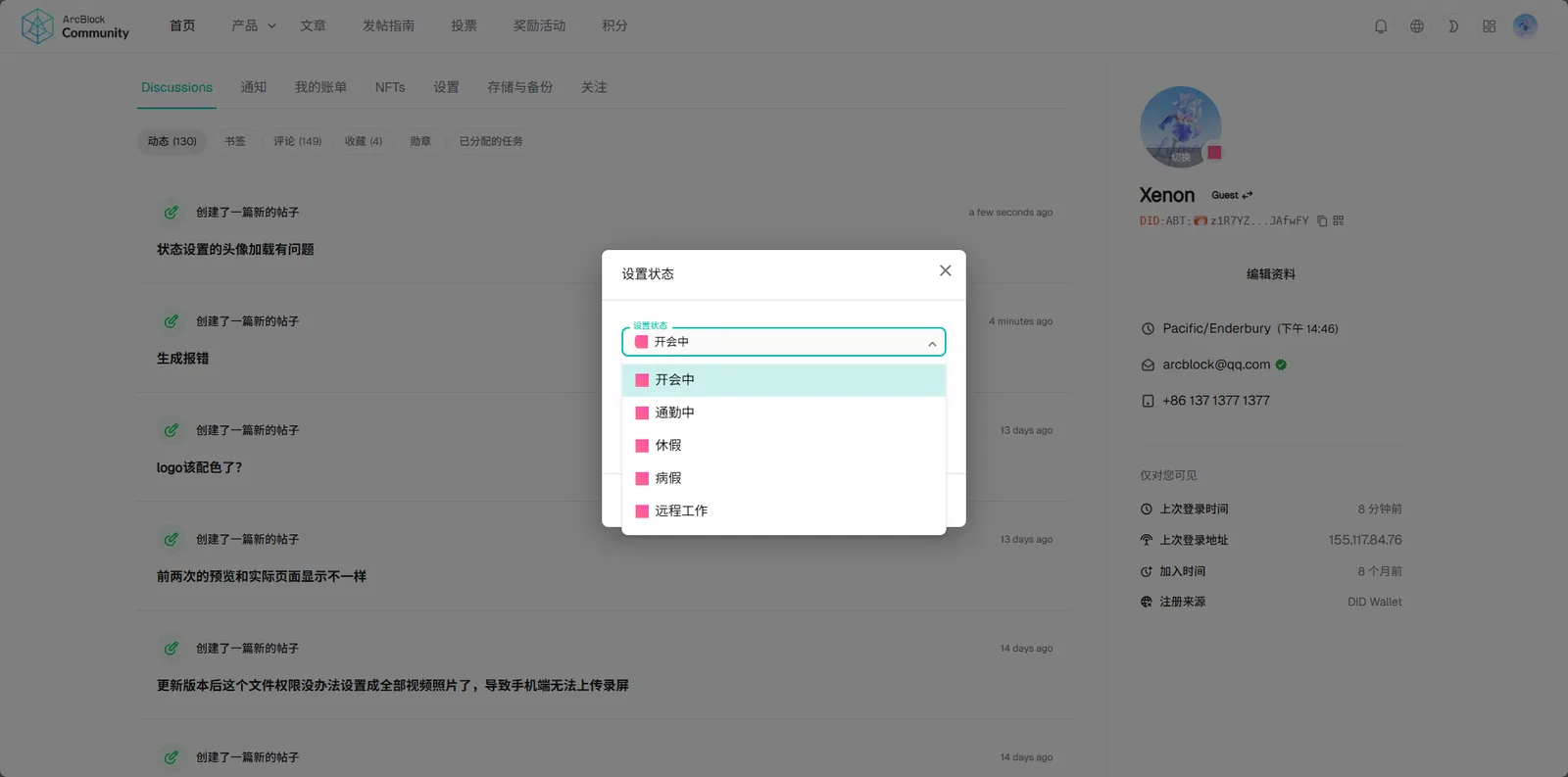Screen dimensions: 1568x777
Task: Open 投票 in top navigation
Action: 464,25
